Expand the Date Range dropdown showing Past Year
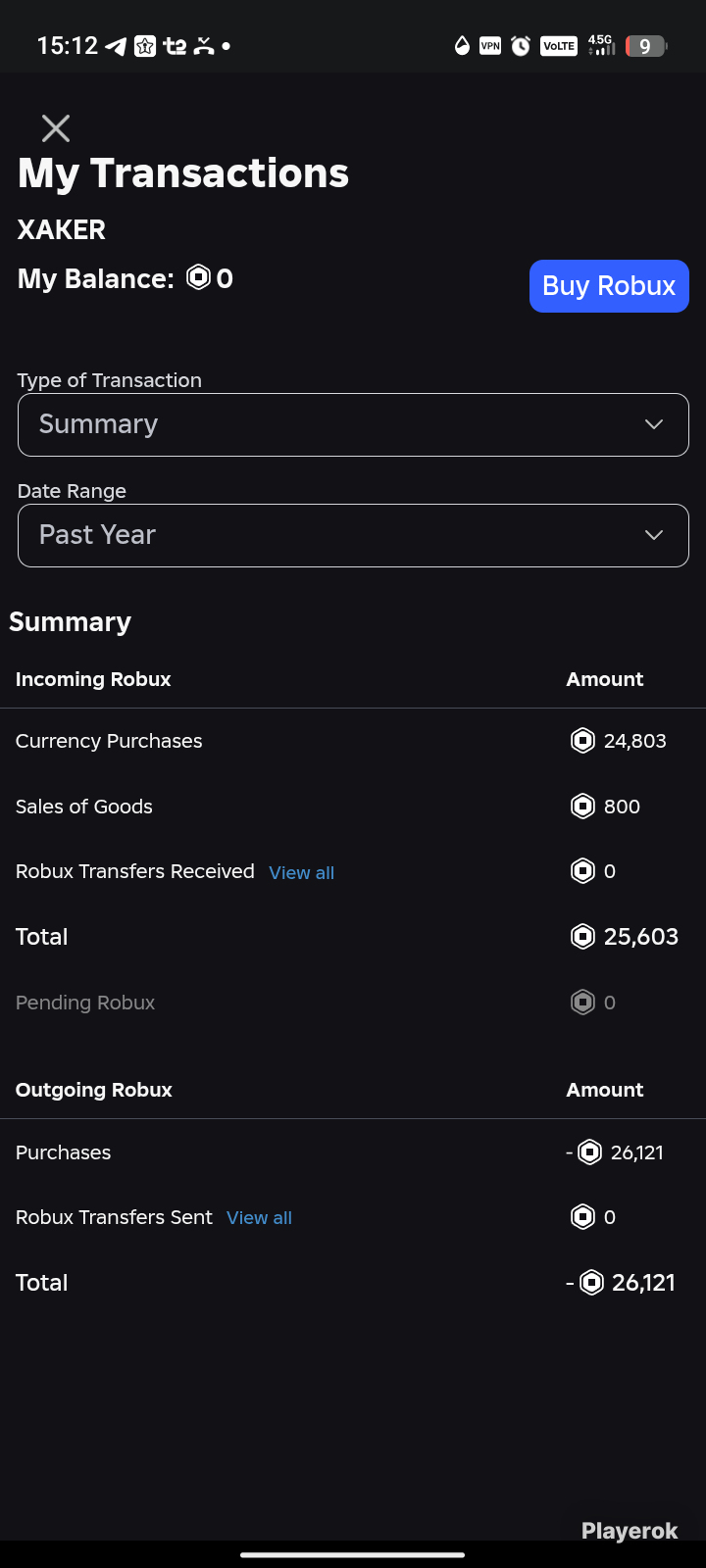Image resolution: width=706 pixels, height=1568 pixels. [353, 535]
